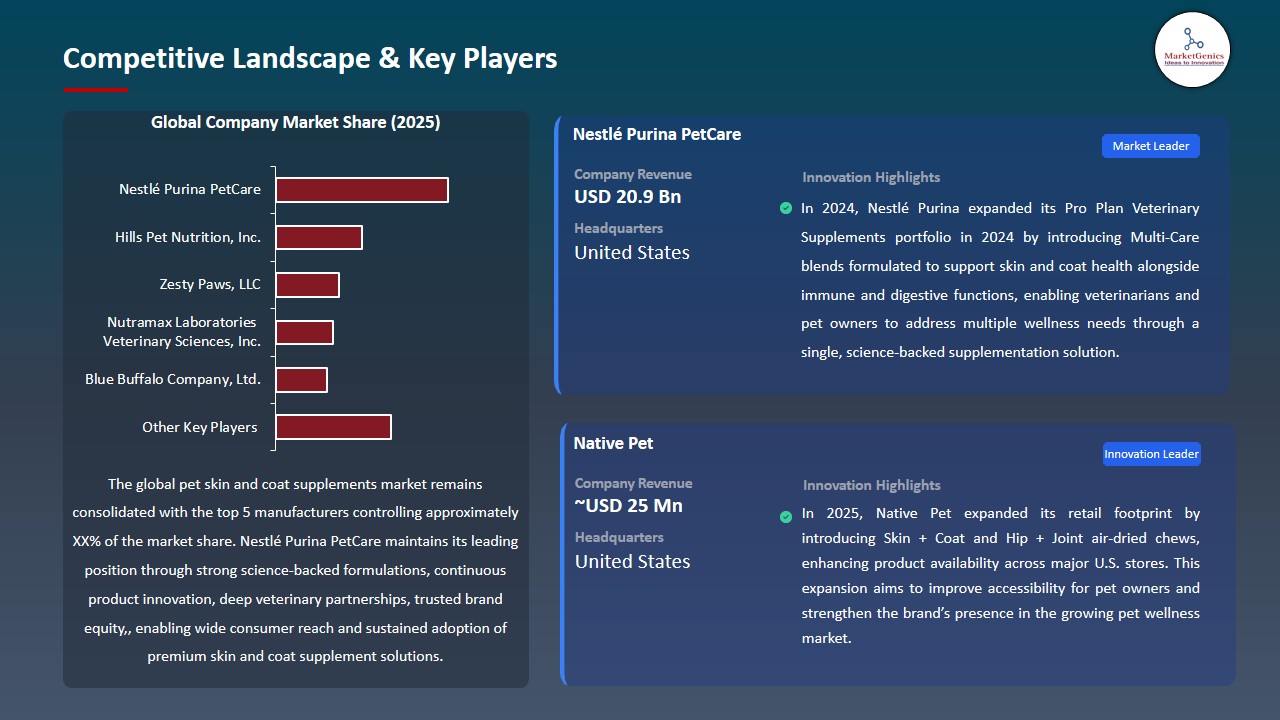Click the Market Leader badge
The height and width of the screenshot is (720, 1280).
click(x=1150, y=146)
